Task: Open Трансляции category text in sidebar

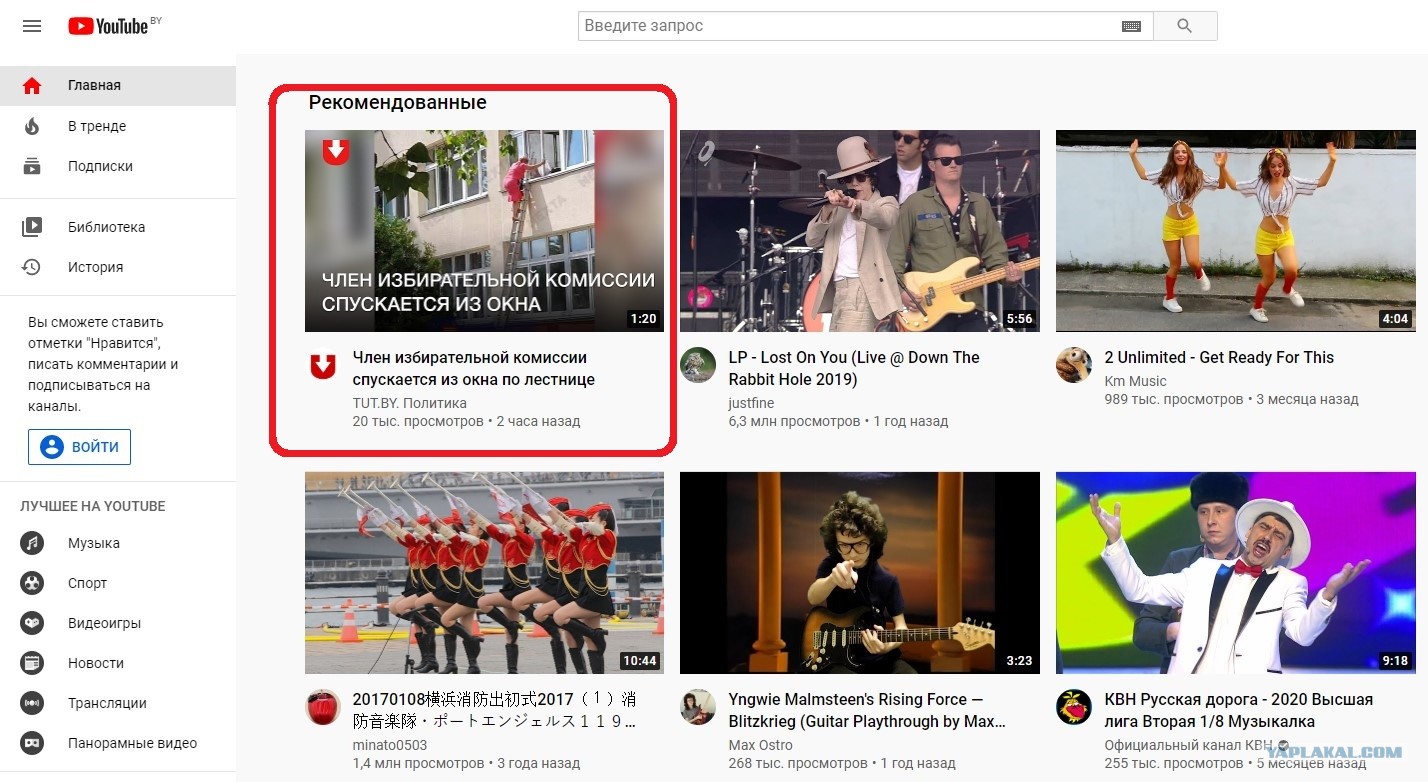Action: (107, 703)
